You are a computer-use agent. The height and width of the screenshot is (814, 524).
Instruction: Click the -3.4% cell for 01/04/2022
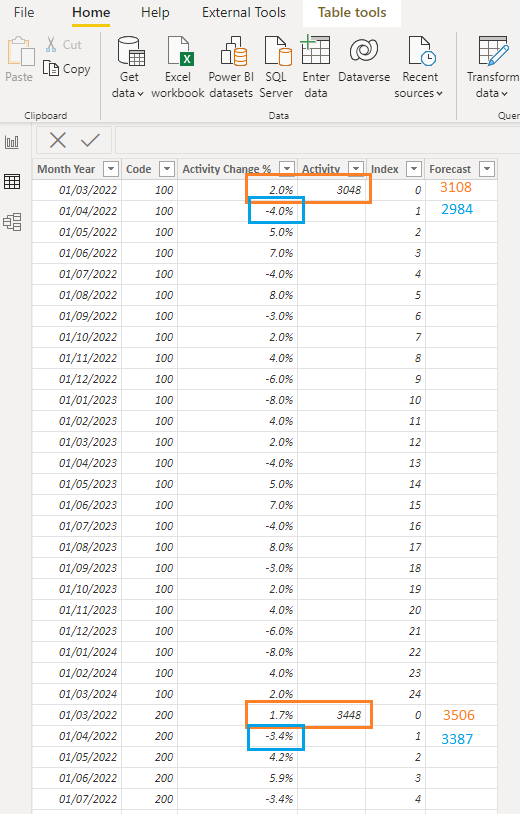point(237,736)
